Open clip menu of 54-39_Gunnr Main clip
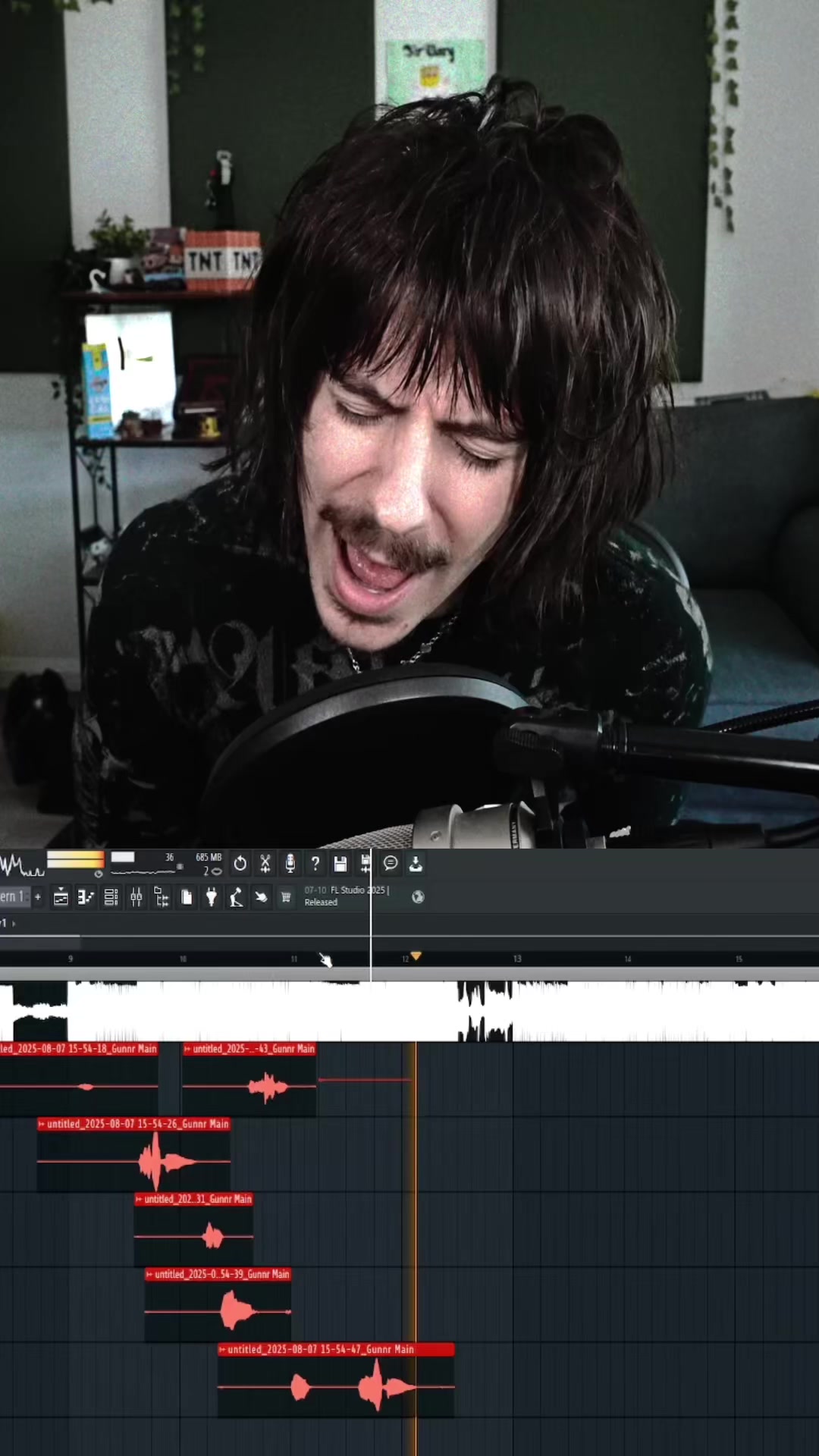Image resolution: width=819 pixels, height=1456 pixels. point(149,1274)
